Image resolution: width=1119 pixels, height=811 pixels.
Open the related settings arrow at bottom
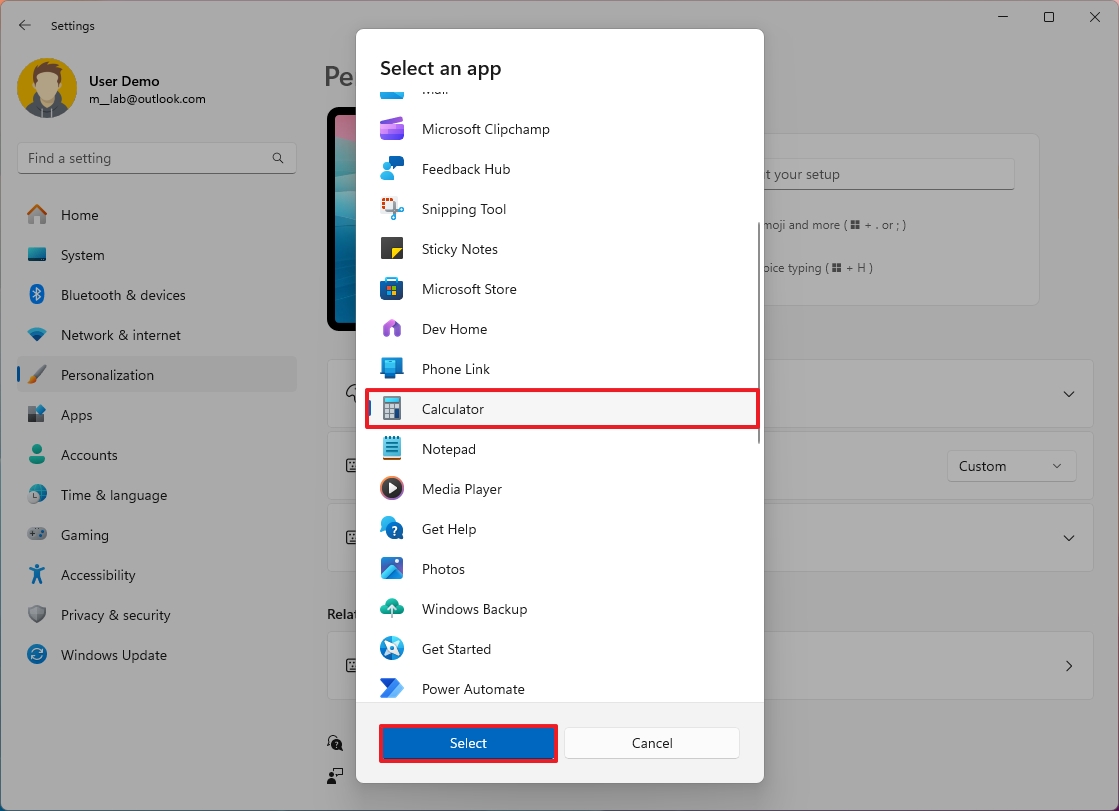point(1068,666)
